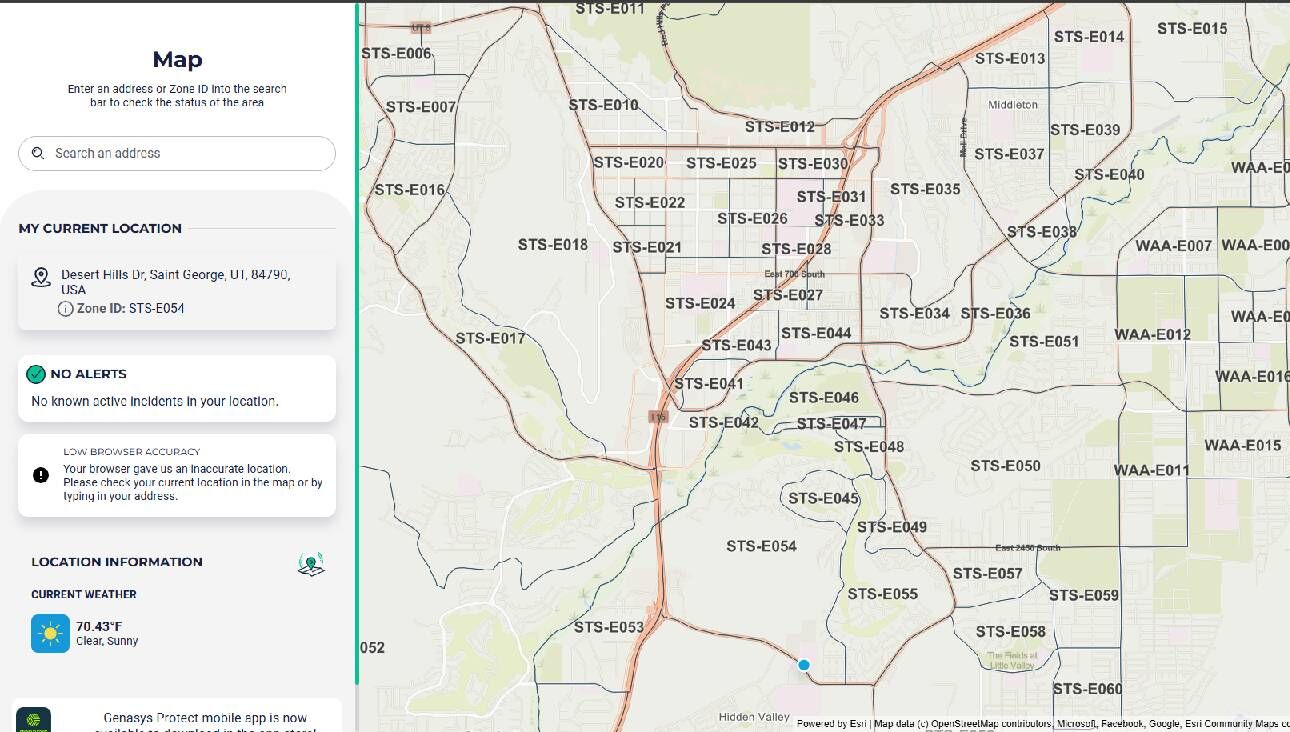Viewport: 1290px width, 732px height.
Task: Select zone WAA-E011 on the map
Action: (x=1152, y=471)
